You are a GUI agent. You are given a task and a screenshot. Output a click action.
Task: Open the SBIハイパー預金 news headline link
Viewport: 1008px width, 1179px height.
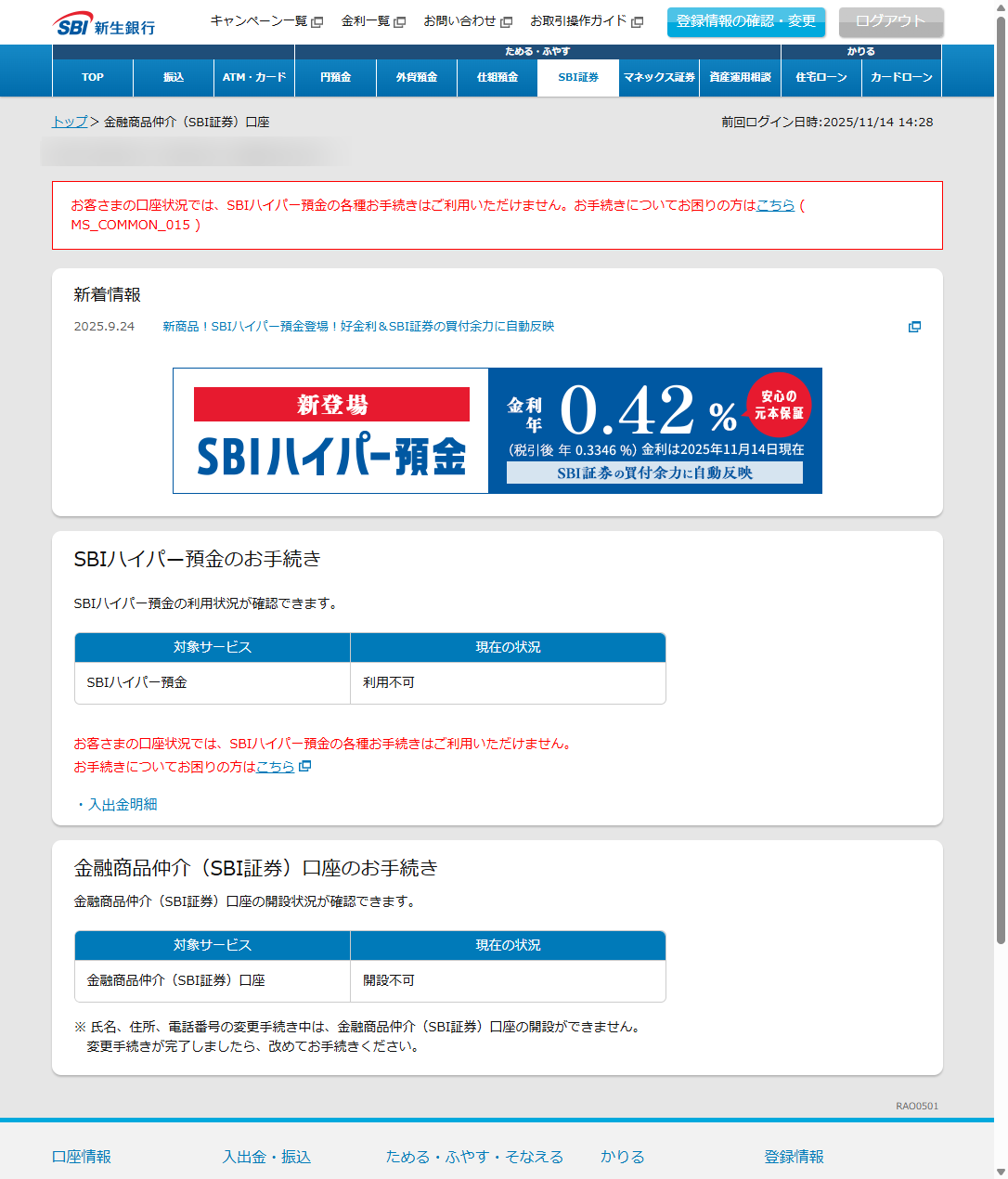click(358, 327)
